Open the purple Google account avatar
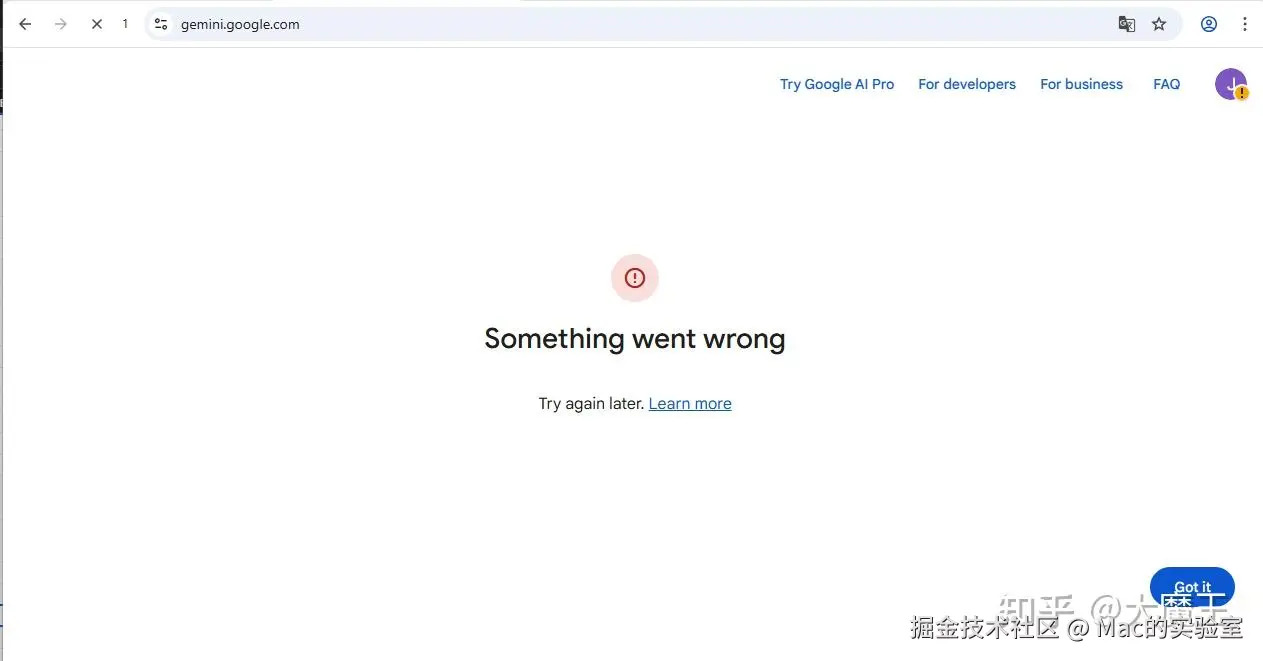This screenshot has width=1263, height=661. click(x=1230, y=84)
